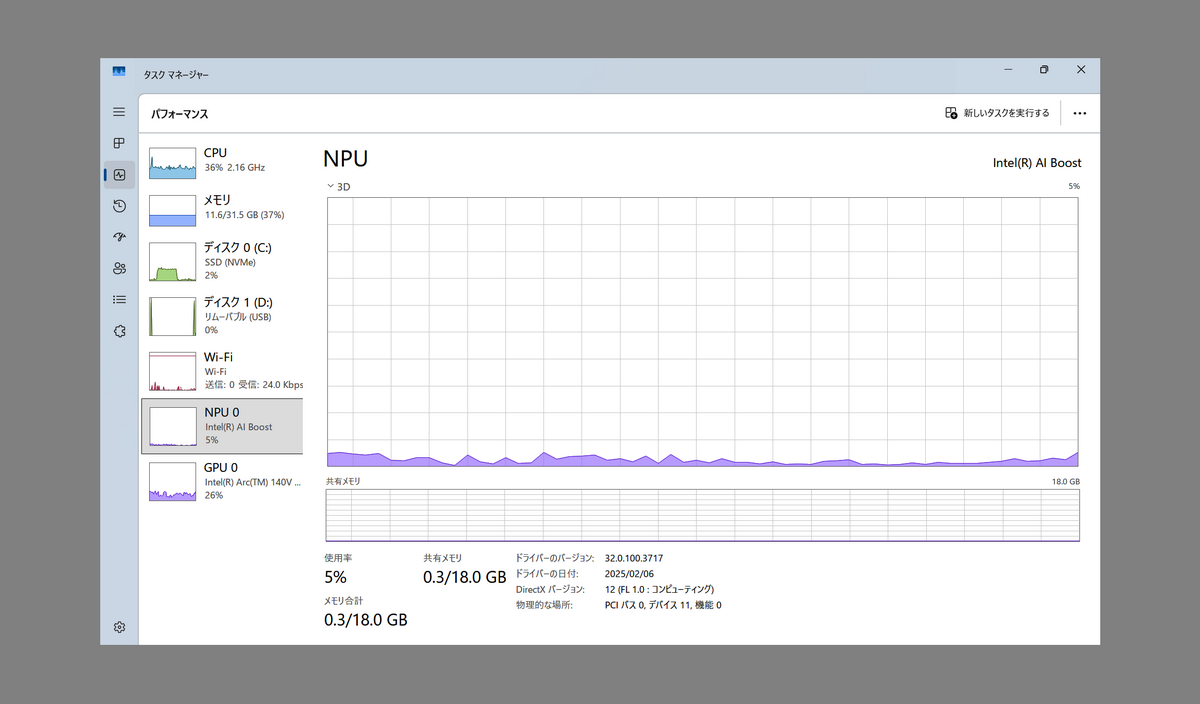Click 0.3/18.0 GB under メモリ合計

point(366,620)
